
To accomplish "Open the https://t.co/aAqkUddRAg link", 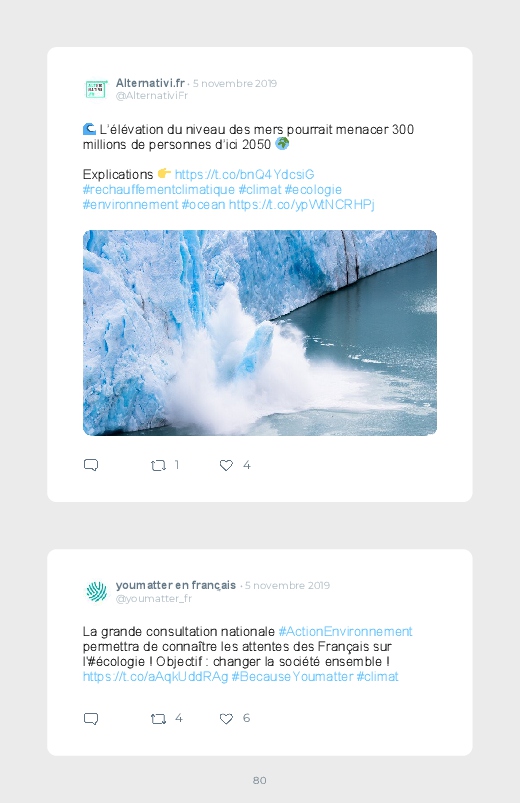I will click(155, 677).
